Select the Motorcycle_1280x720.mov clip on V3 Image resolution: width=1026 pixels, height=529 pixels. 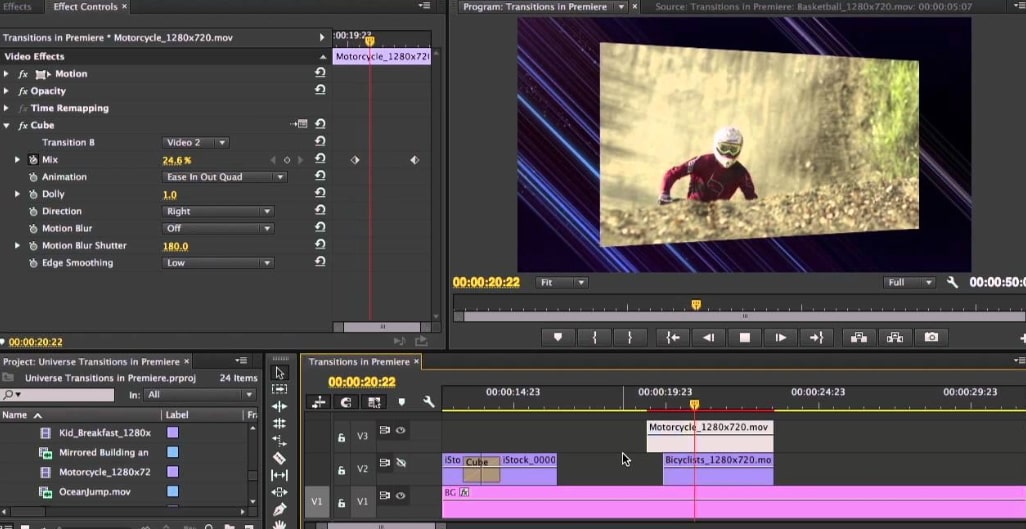coord(710,436)
